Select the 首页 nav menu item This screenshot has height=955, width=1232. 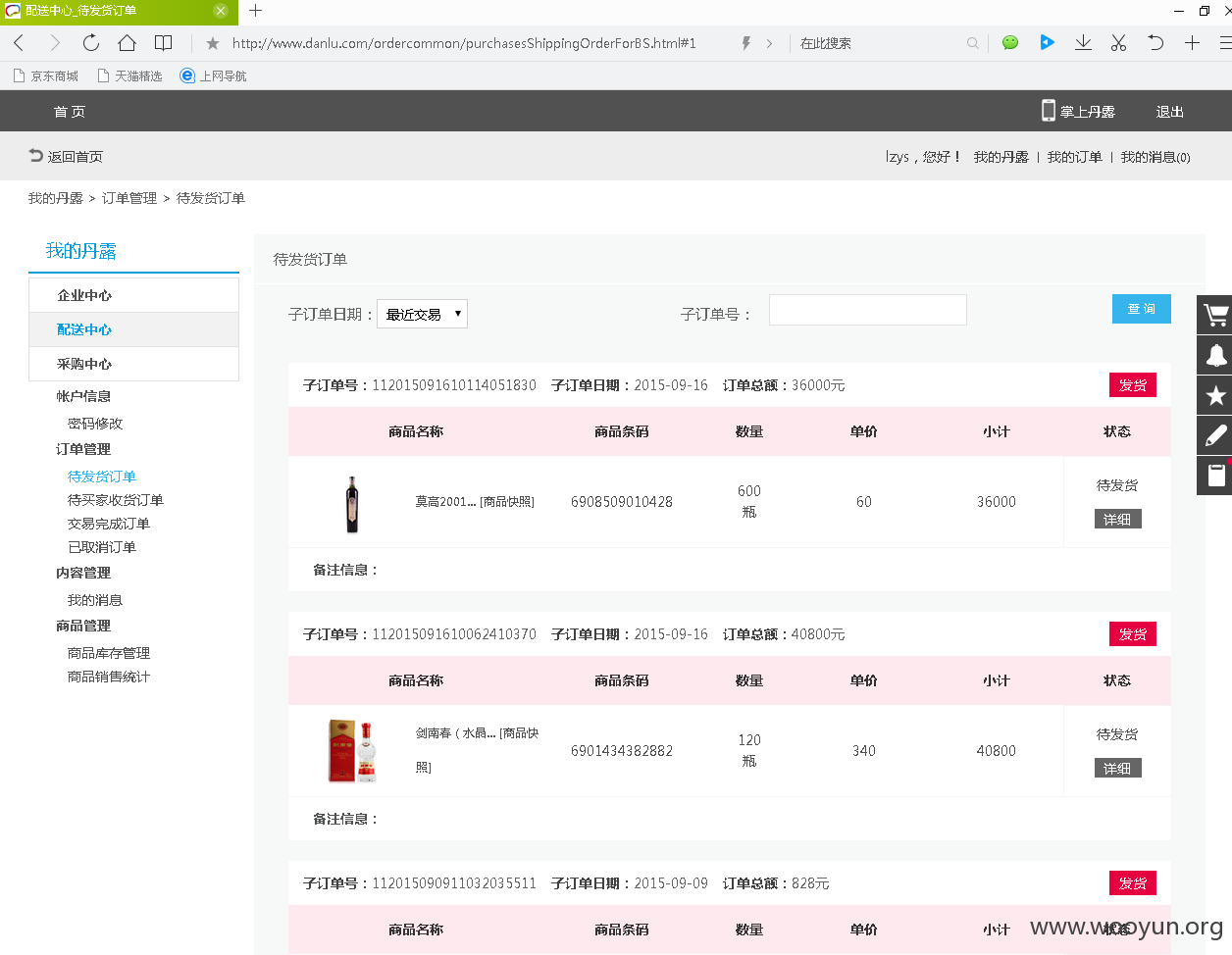(70, 112)
